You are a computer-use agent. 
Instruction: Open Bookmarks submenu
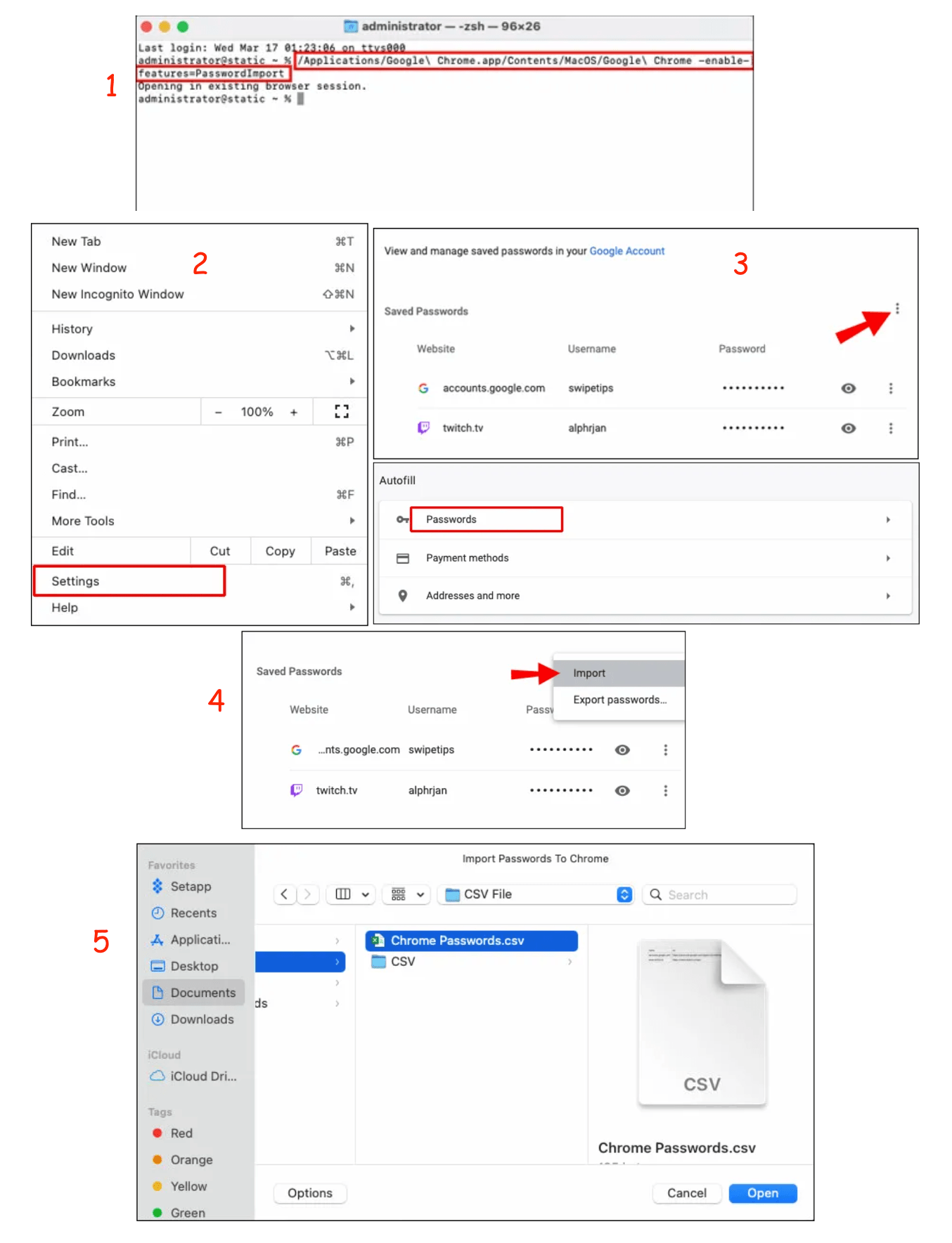click(200, 382)
